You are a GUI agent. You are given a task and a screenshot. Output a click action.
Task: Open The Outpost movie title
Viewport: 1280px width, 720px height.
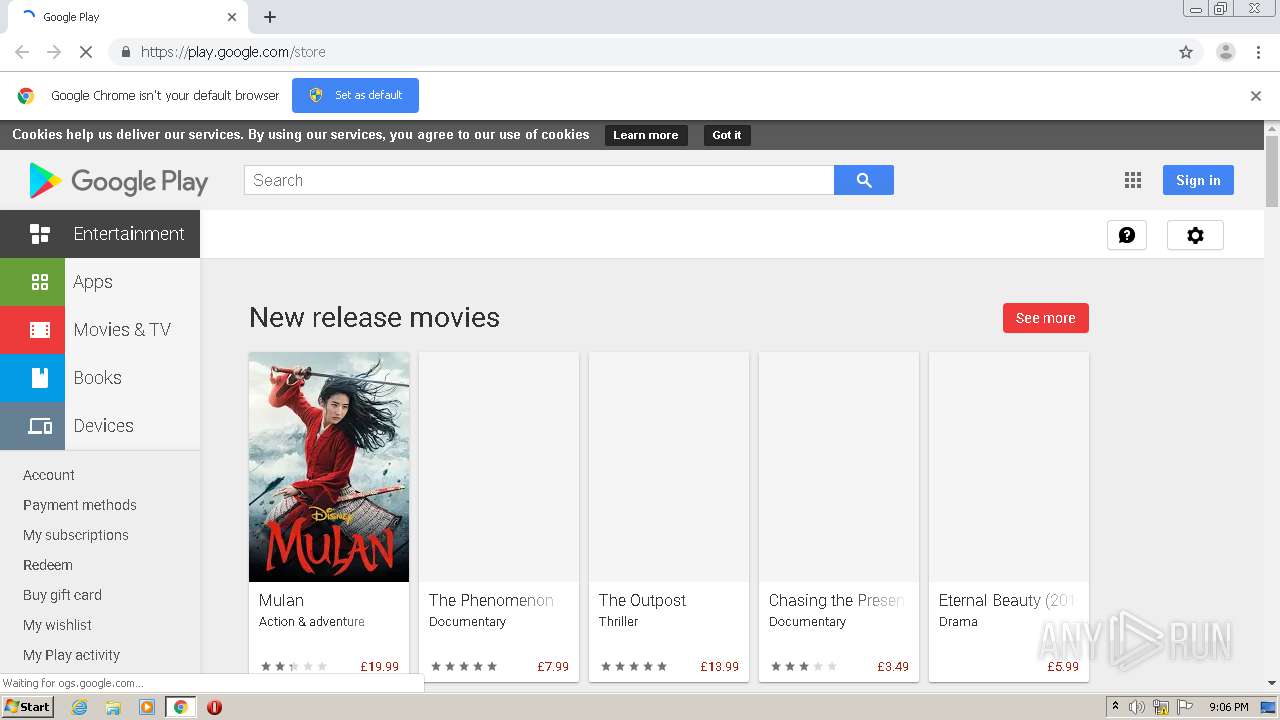click(x=642, y=600)
